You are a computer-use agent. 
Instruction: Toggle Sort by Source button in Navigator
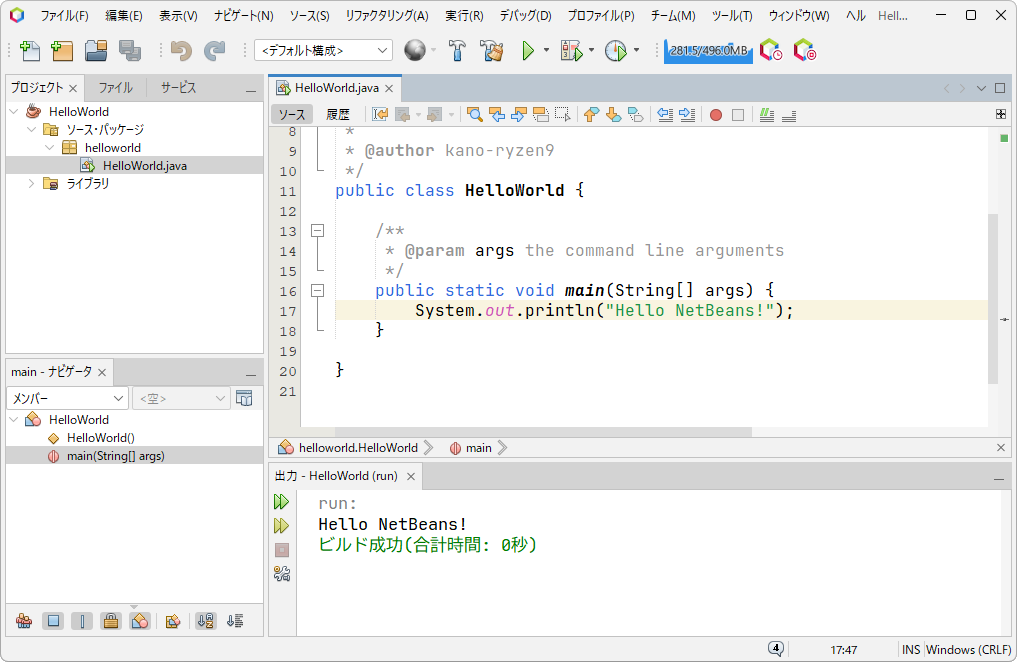(235, 621)
